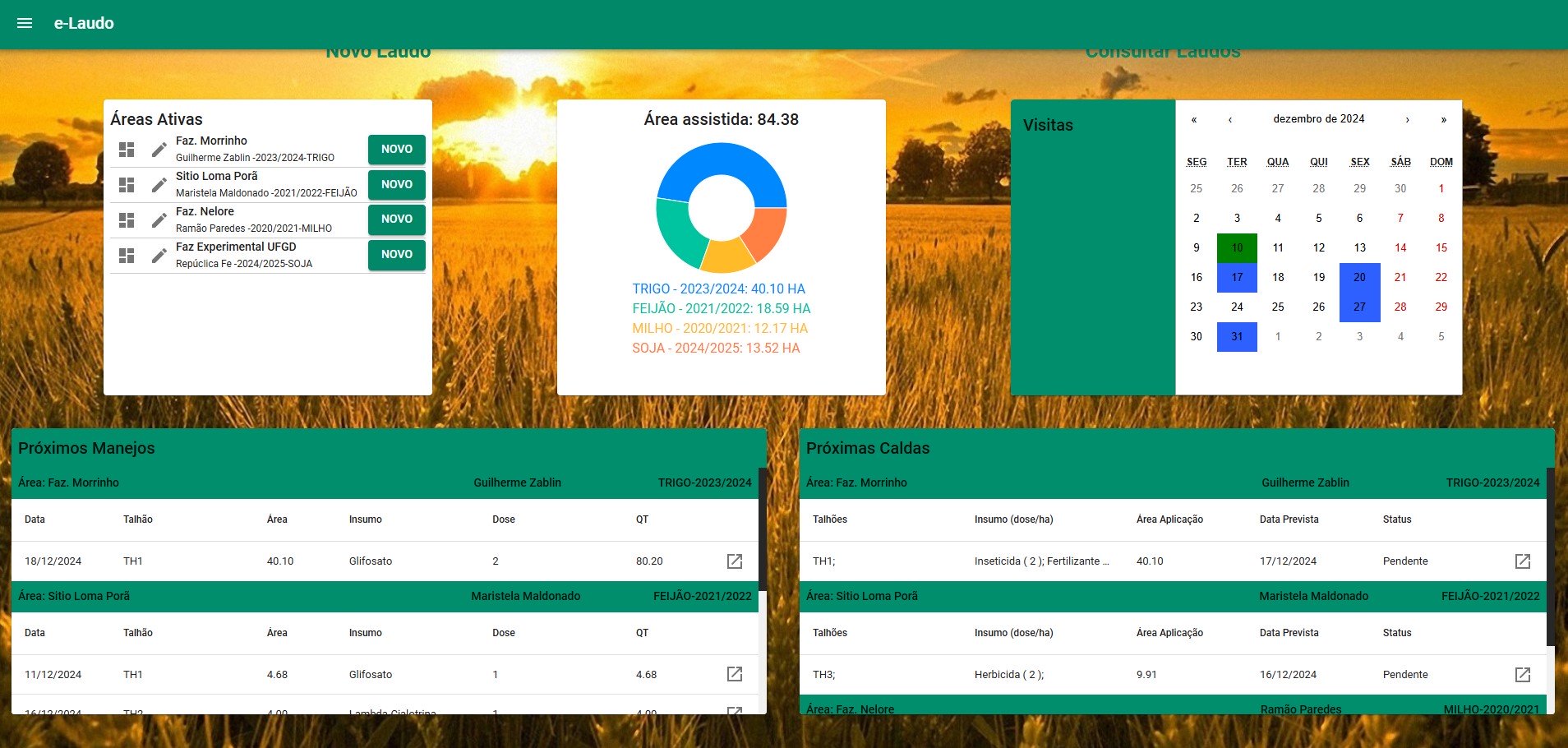
Task: Jump back one year in calendar
Action: 1194,120
